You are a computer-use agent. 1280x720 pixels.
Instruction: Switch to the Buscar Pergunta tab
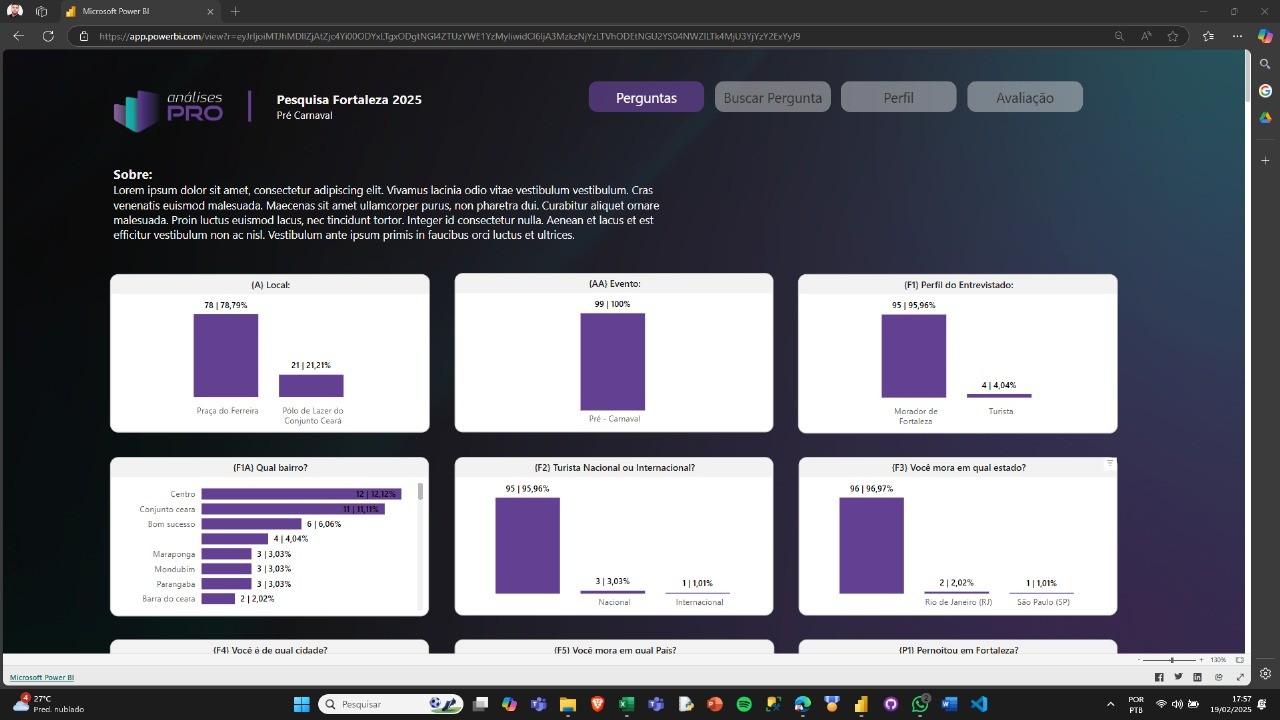(x=772, y=98)
